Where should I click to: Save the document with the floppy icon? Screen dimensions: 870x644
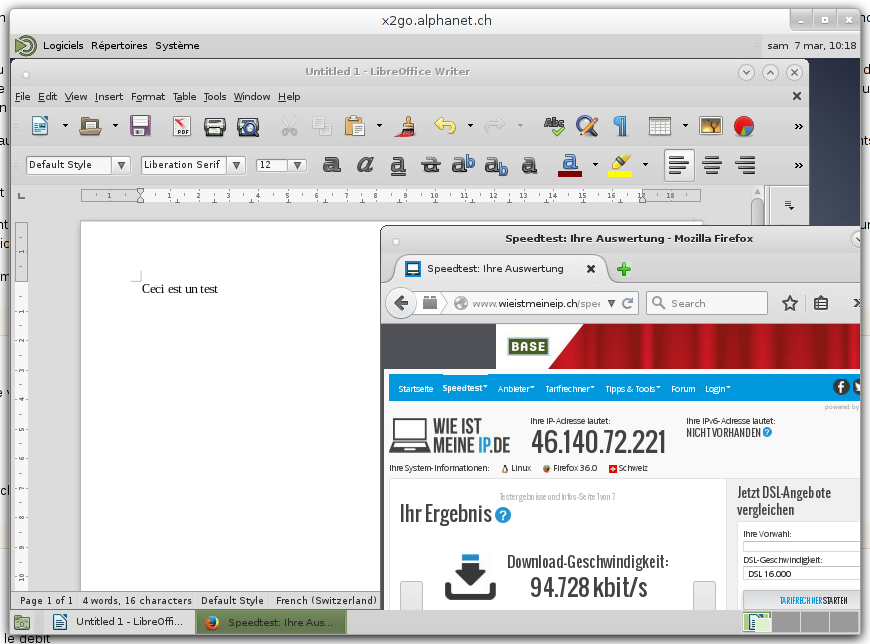point(140,126)
